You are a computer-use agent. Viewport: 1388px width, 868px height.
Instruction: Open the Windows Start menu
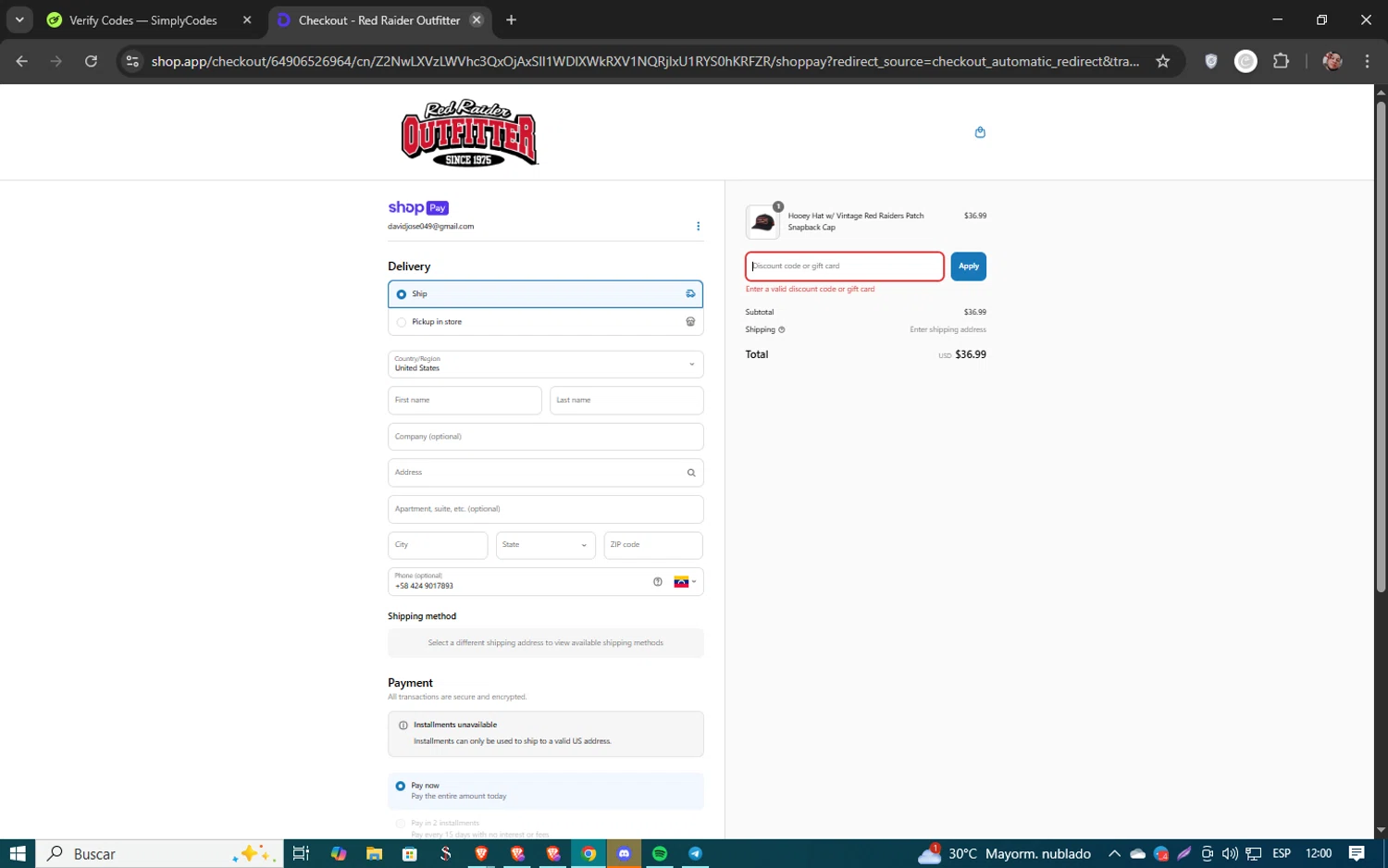(18, 853)
